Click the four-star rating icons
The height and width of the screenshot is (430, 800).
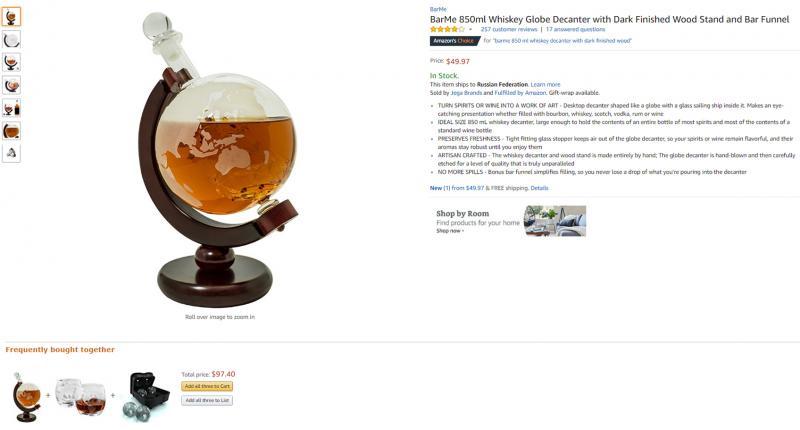point(447,30)
